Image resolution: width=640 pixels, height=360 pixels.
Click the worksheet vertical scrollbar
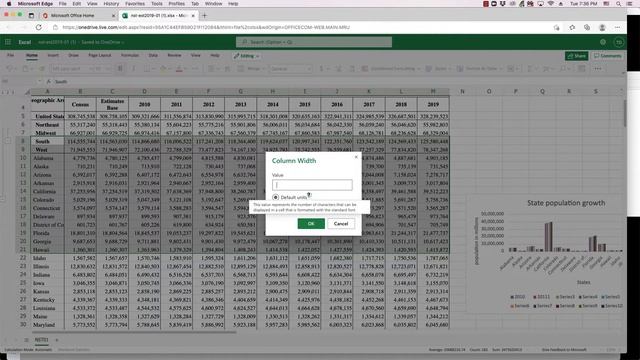tap(624, 113)
